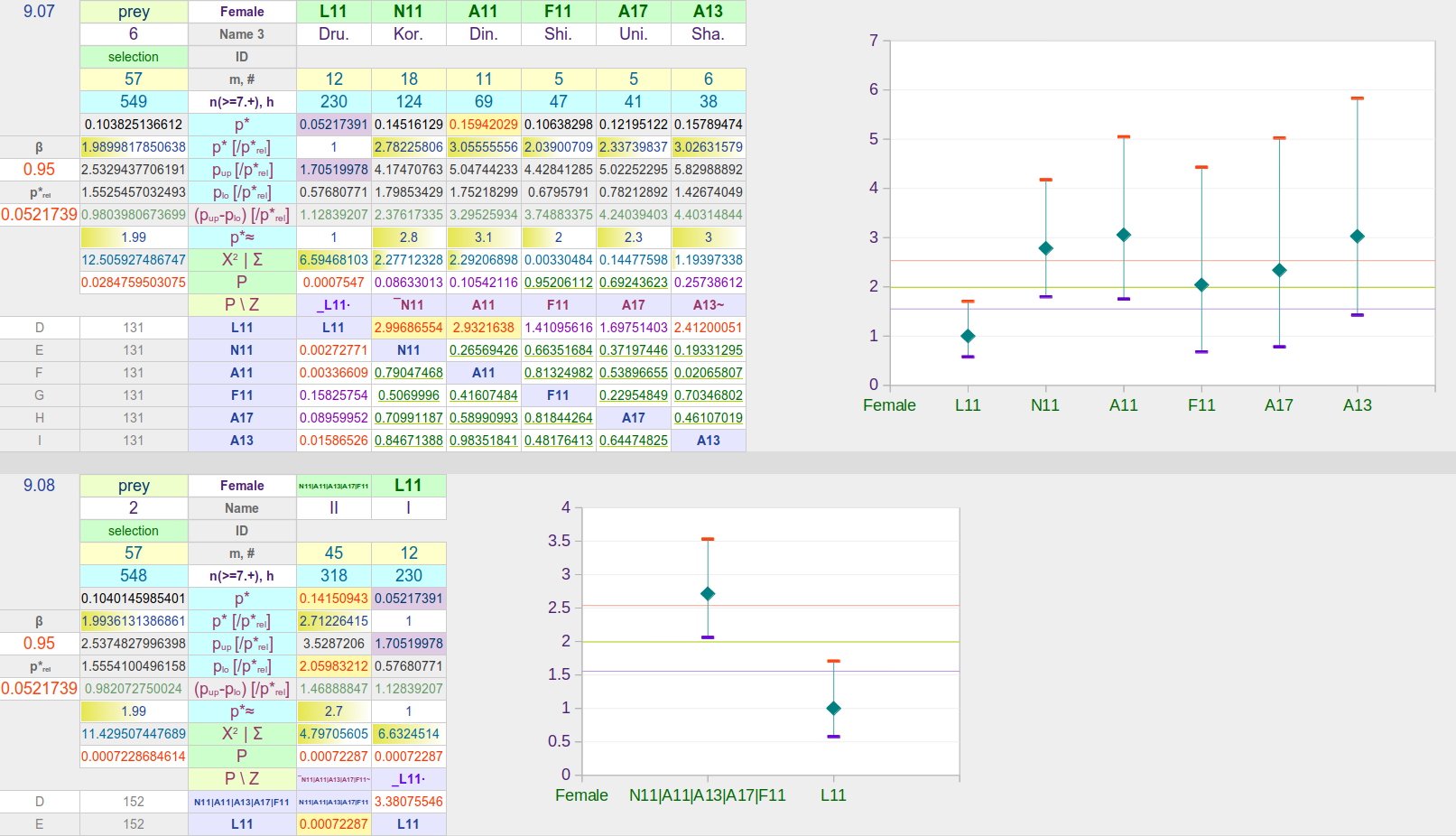Select the yellow cell 1.9899817850638
The width and height of the screenshot is (1456, 836).
point(134,147)
